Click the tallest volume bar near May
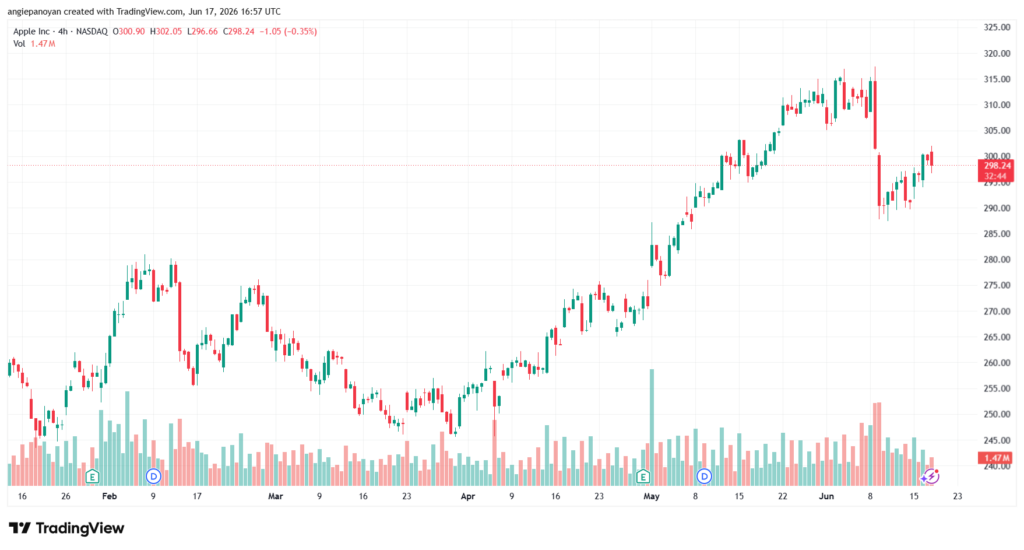The height and width of the screenshot is (550, 1024). click(x=652, y=427)
